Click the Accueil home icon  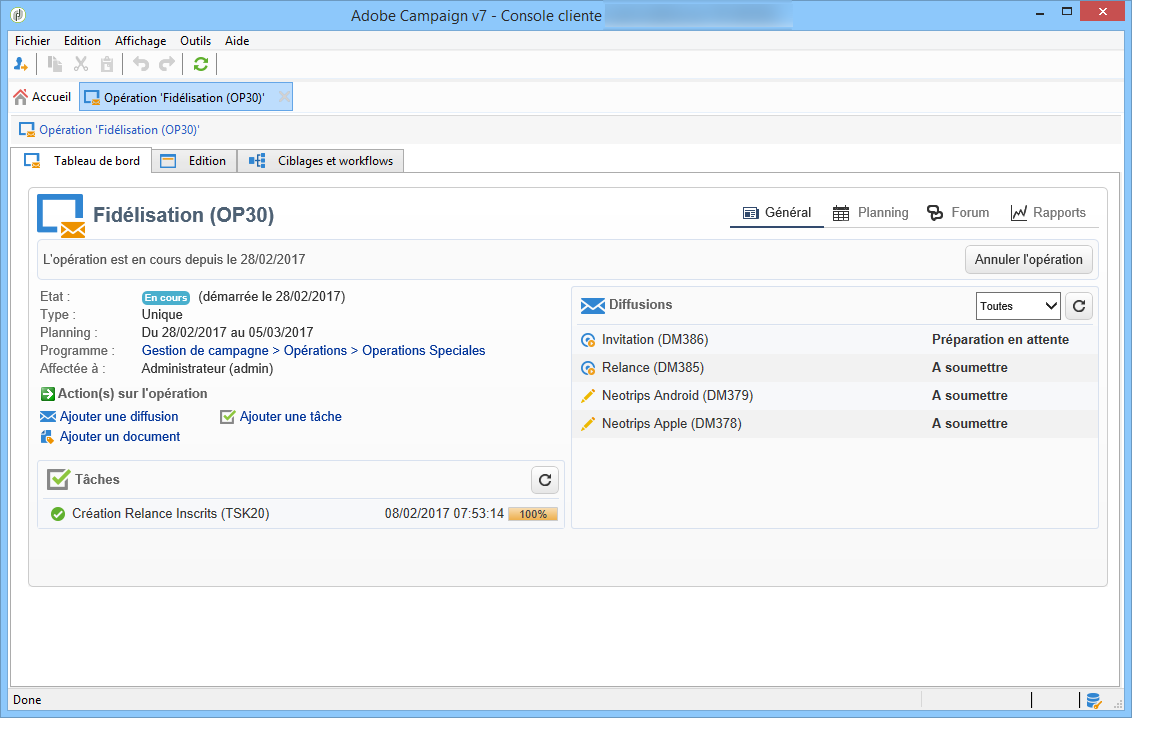[21, 97]
